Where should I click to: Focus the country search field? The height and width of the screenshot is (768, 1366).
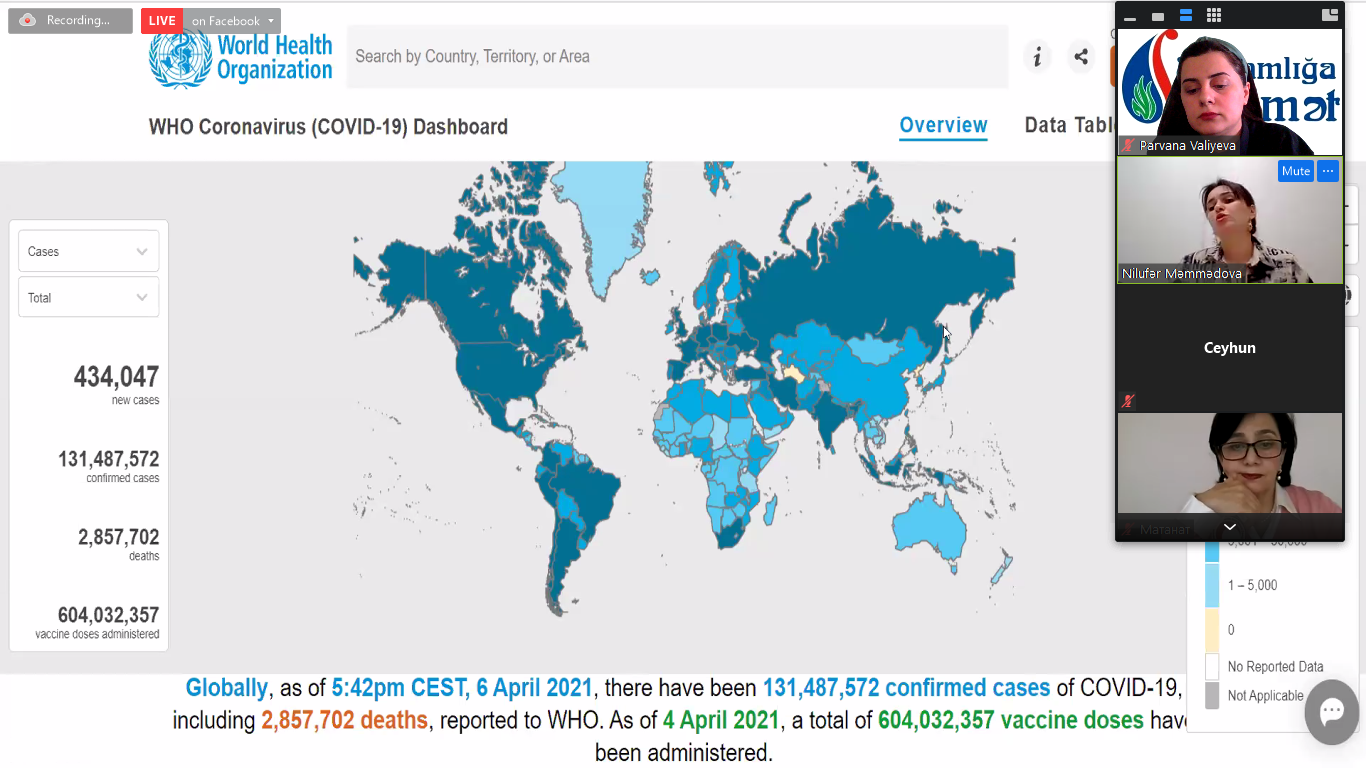pos(677,57)
